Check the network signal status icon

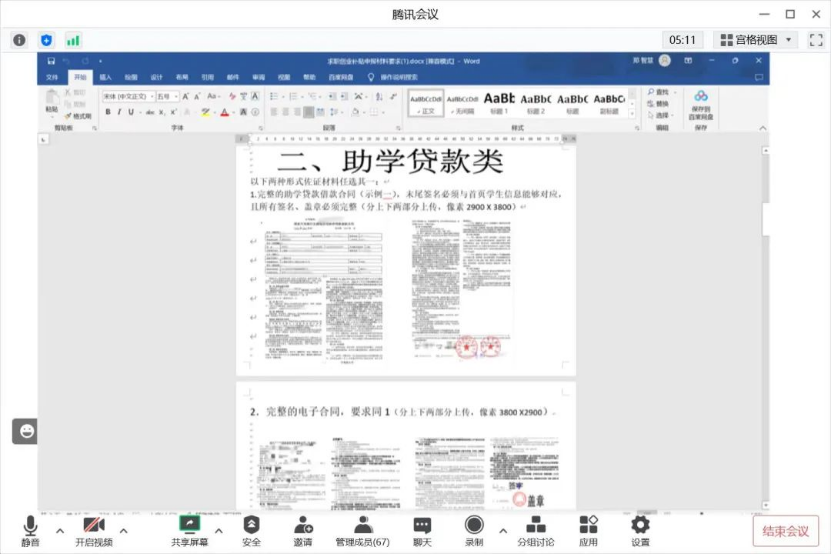(73, 40)
